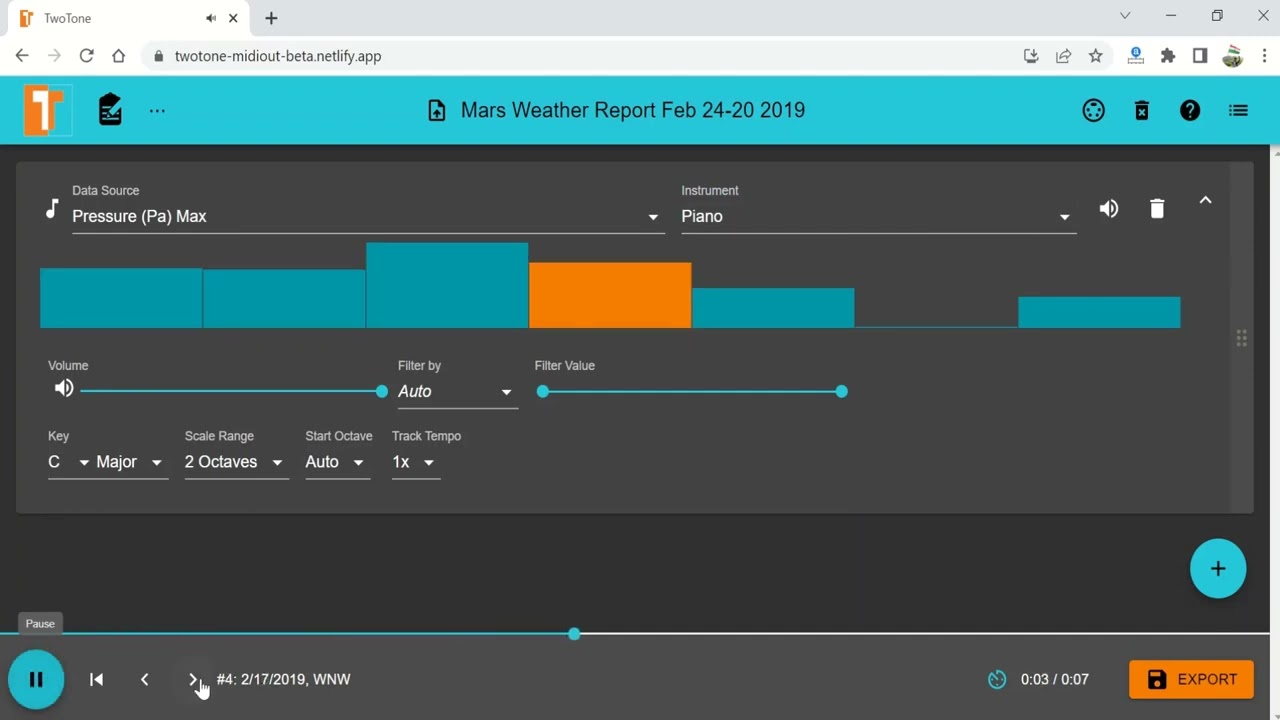Mute the Piano track speaker icon
1280x720 pixels.
point(1109,208)
